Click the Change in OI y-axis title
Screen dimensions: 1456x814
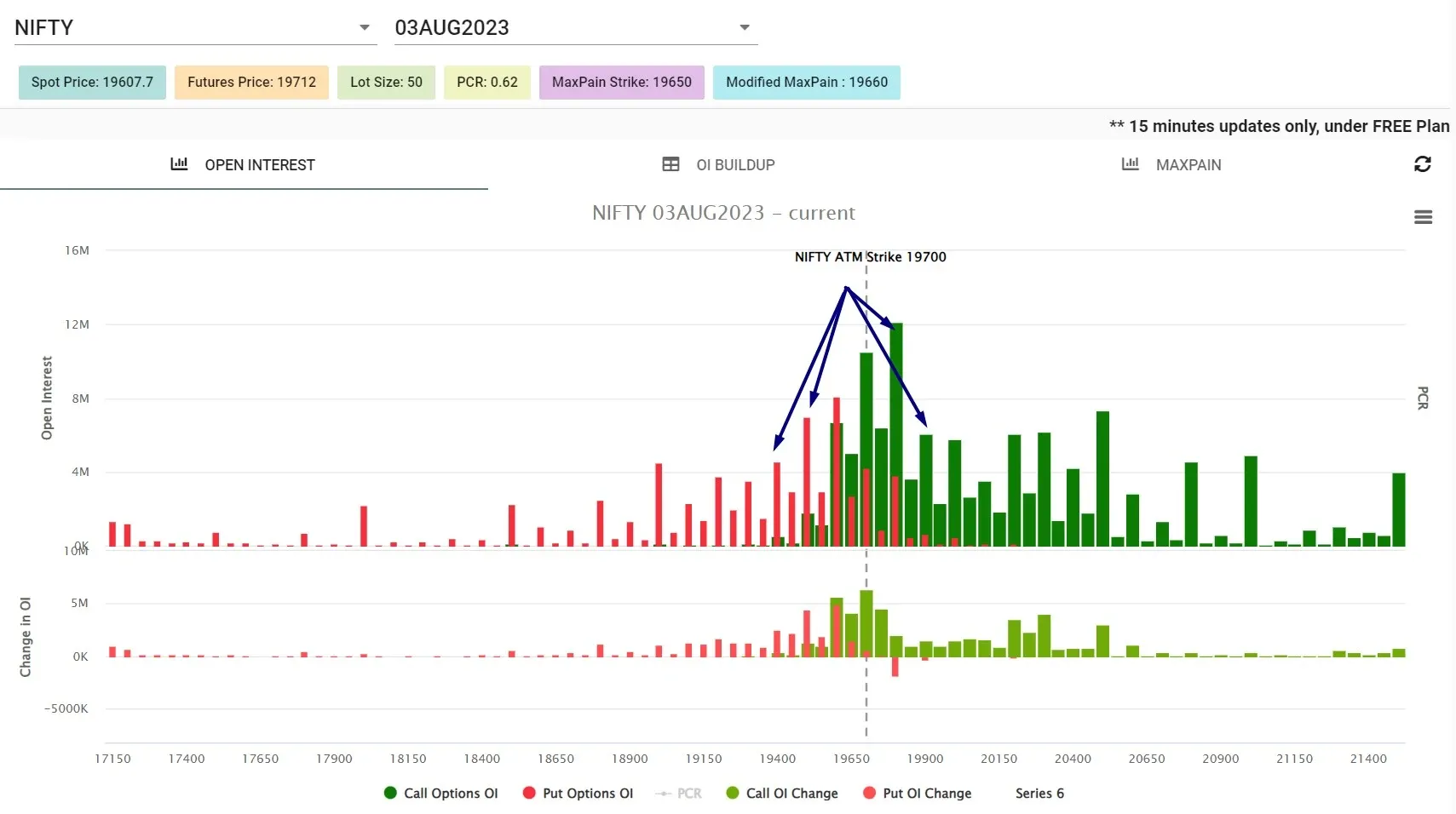[x=26, y=637]
